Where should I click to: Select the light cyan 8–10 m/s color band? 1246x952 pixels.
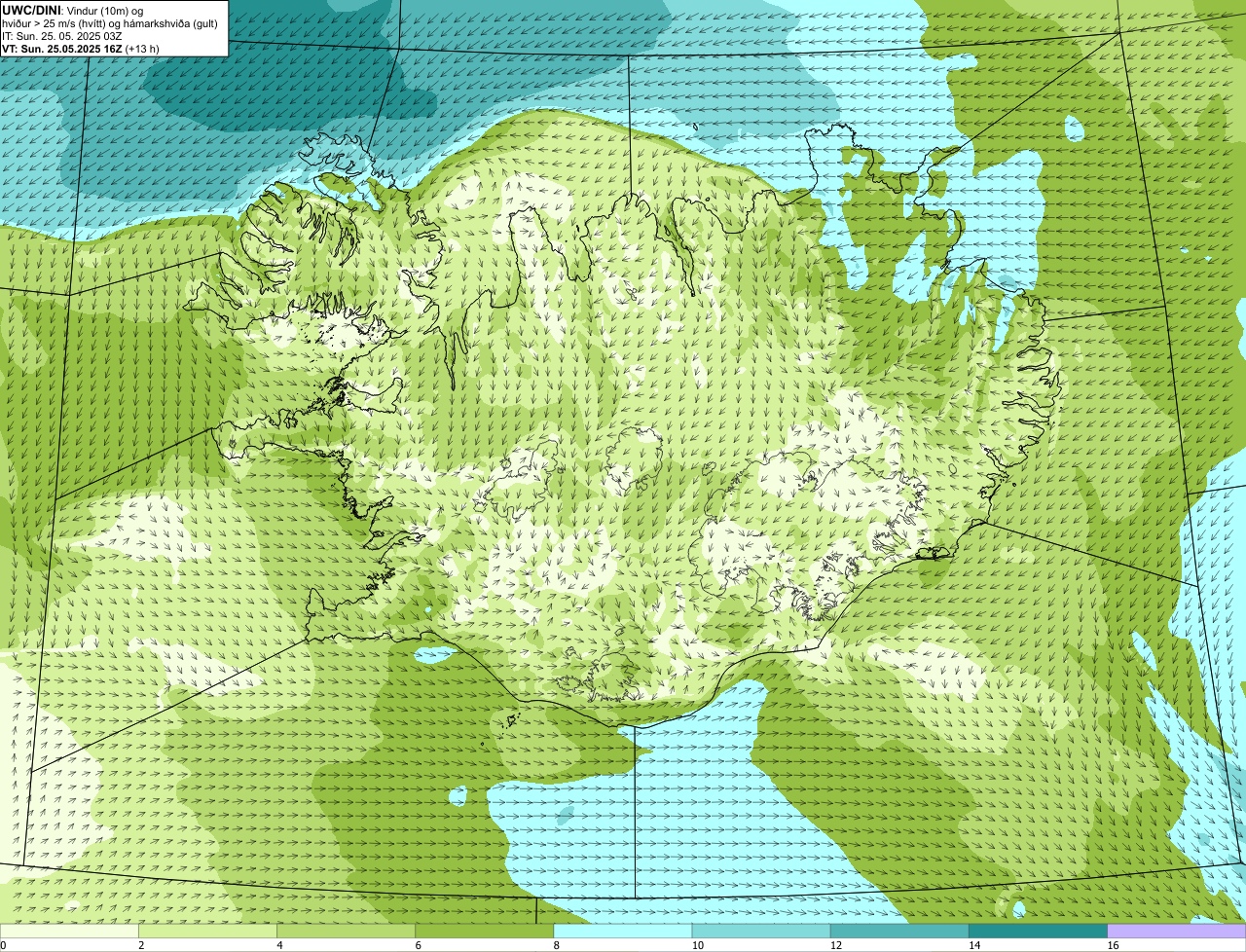point(623,932)
